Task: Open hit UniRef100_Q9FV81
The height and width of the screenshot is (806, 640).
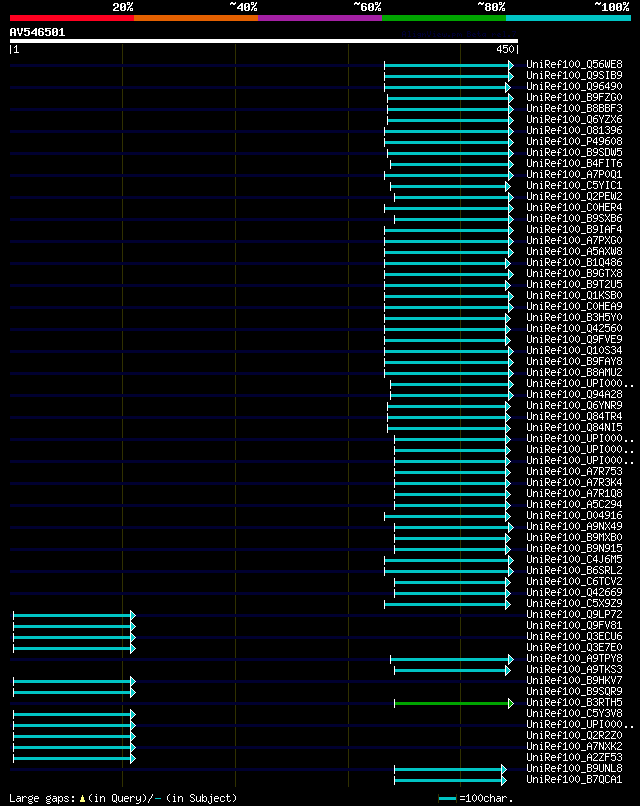Action: [x=574, y=625]
